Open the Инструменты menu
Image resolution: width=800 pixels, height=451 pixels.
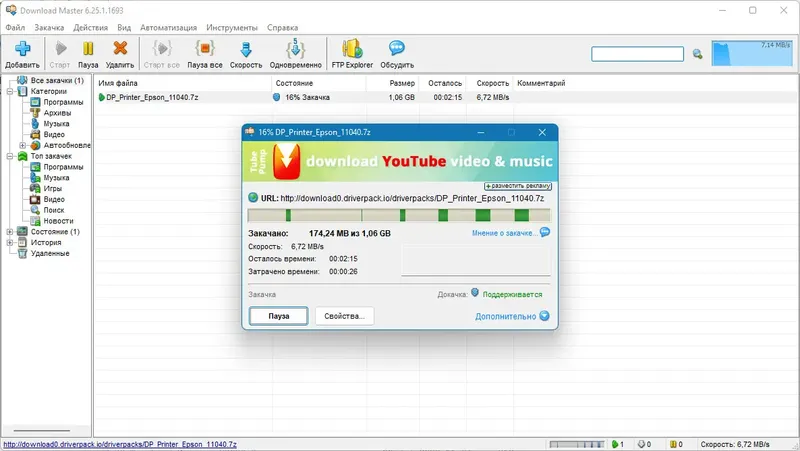[x=232, y=28]
